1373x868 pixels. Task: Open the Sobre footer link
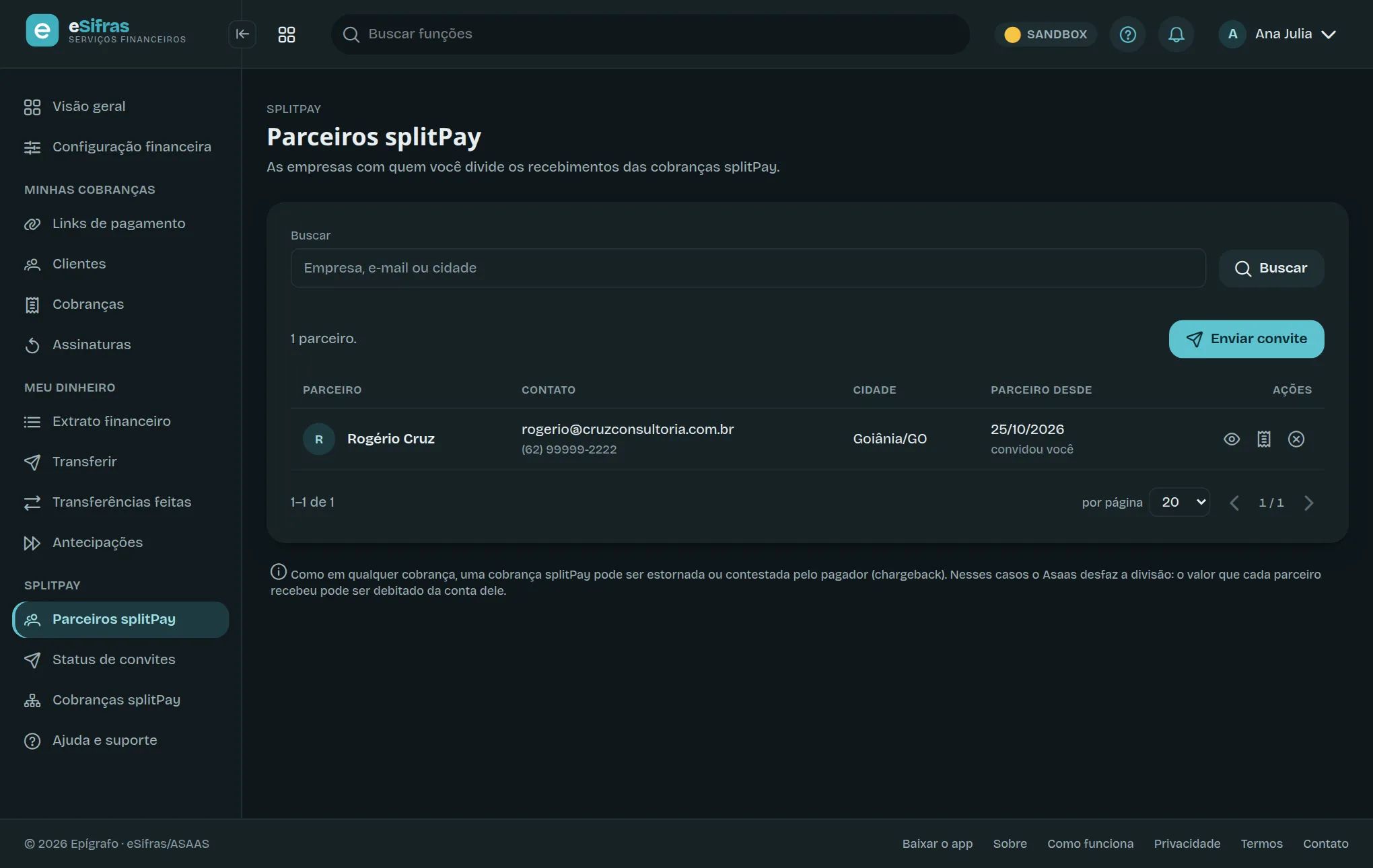coord(1010,844)
